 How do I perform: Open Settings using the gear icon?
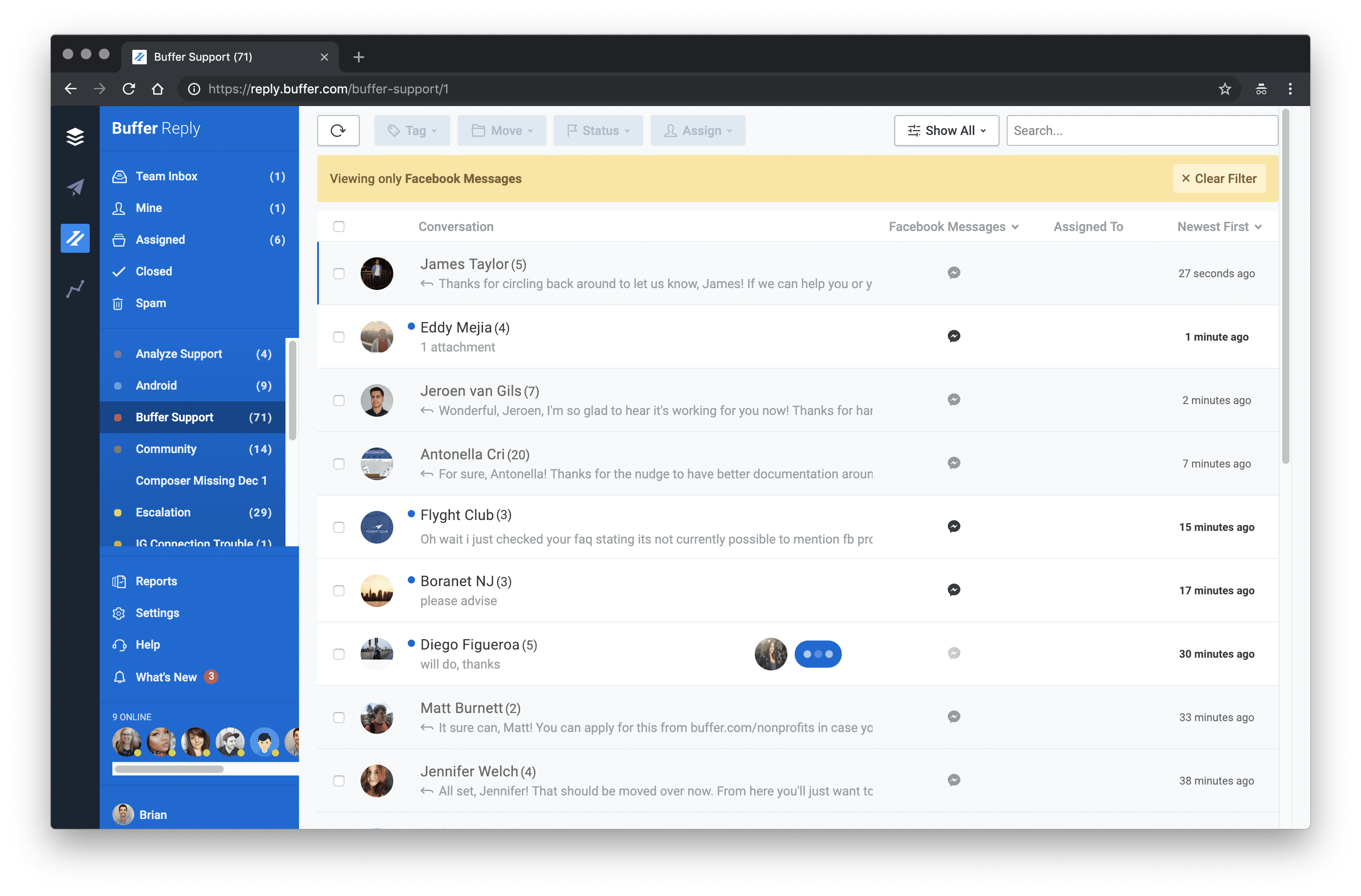point(119,612)
